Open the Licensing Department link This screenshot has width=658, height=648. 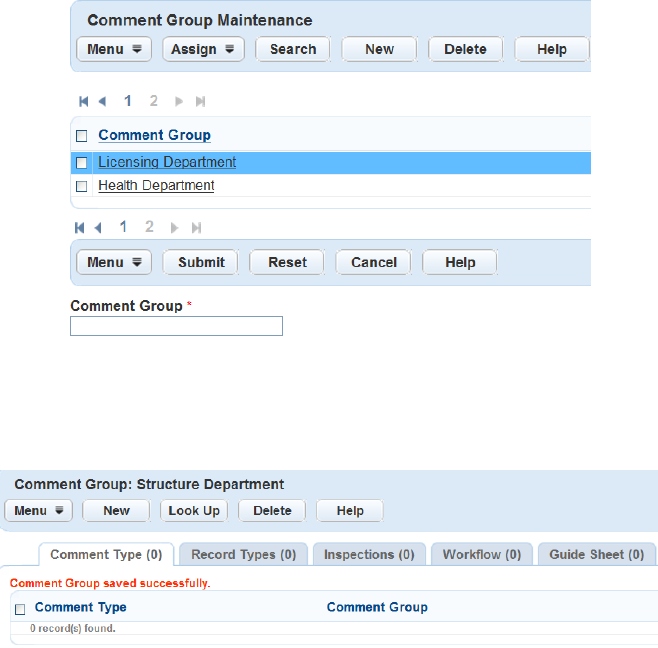[x=167, y=162]
